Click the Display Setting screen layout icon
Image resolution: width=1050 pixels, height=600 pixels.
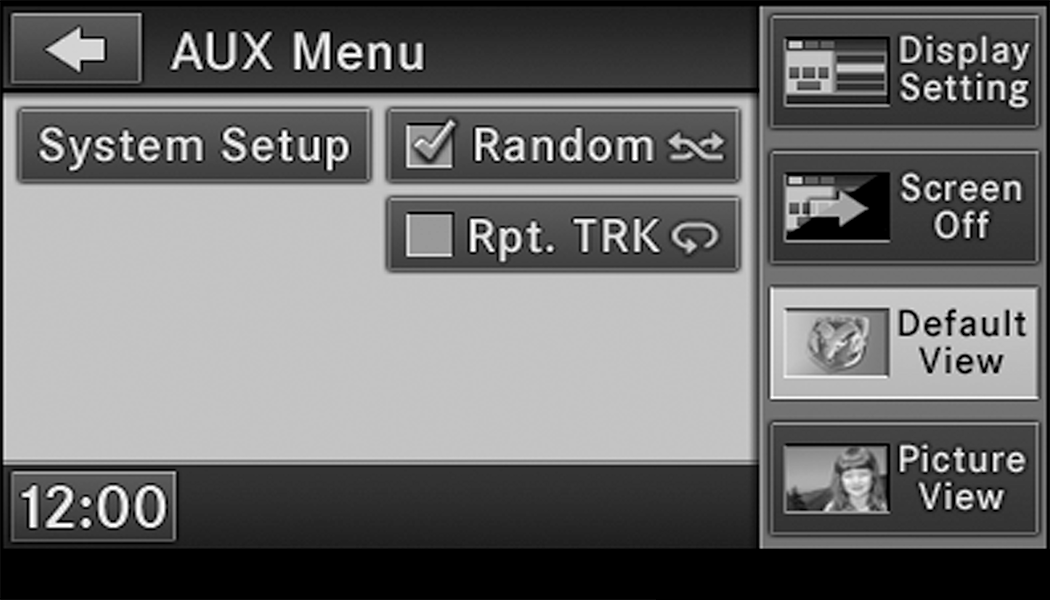[x=836, y=72]
